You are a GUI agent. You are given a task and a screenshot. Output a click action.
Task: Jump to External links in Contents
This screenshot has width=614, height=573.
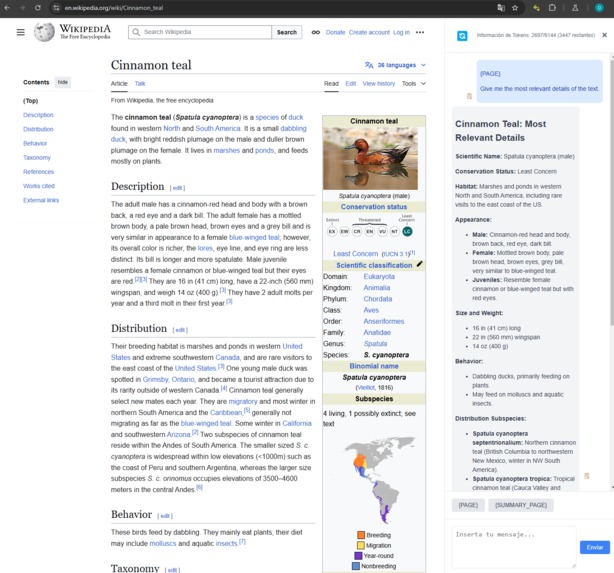(41, 200)
